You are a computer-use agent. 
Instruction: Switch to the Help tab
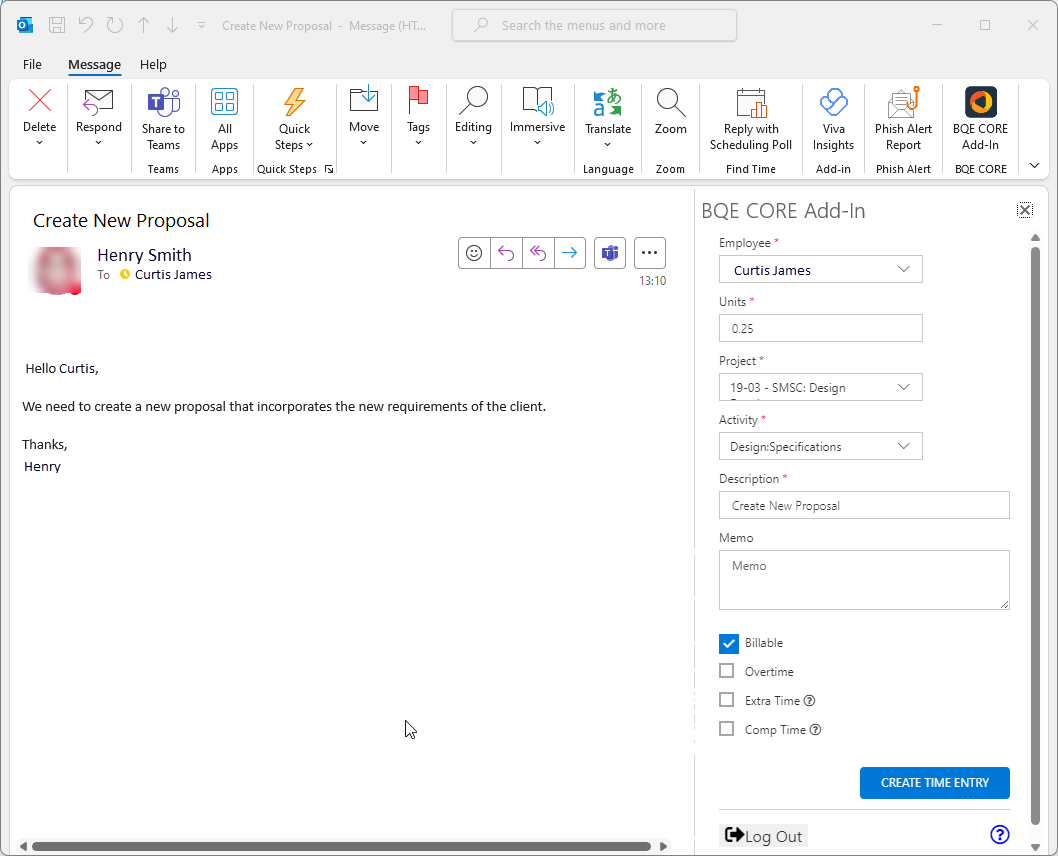click(153, 64)
